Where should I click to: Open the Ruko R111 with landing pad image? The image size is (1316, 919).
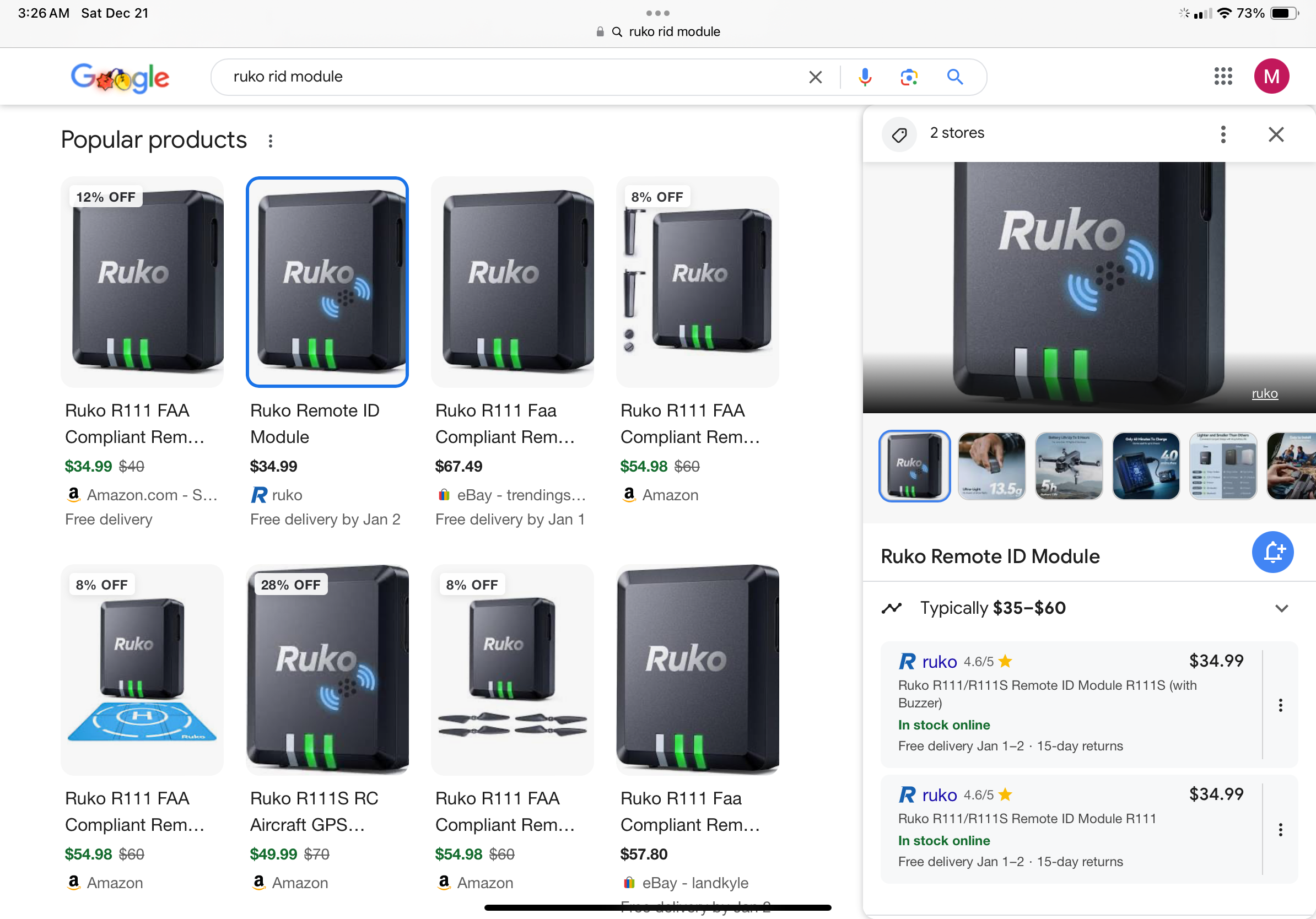(142, 670)
